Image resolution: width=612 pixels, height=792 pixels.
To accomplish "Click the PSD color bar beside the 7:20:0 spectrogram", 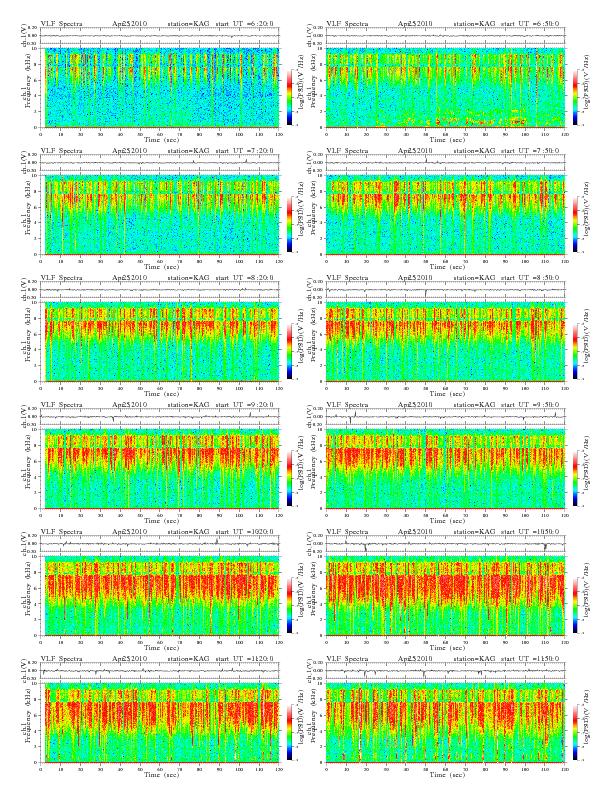I will pyautogui.click(x=289, y=224).
